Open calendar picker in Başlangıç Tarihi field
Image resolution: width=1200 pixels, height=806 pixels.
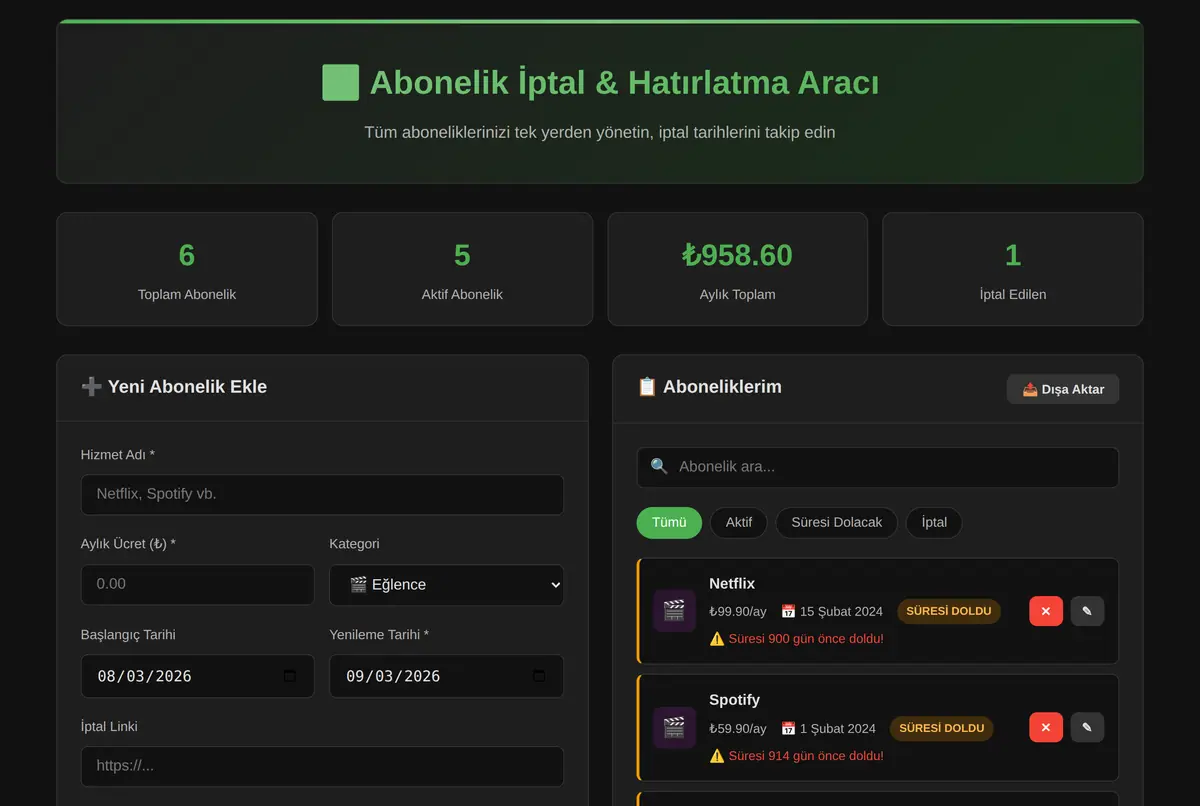point(290,676)
